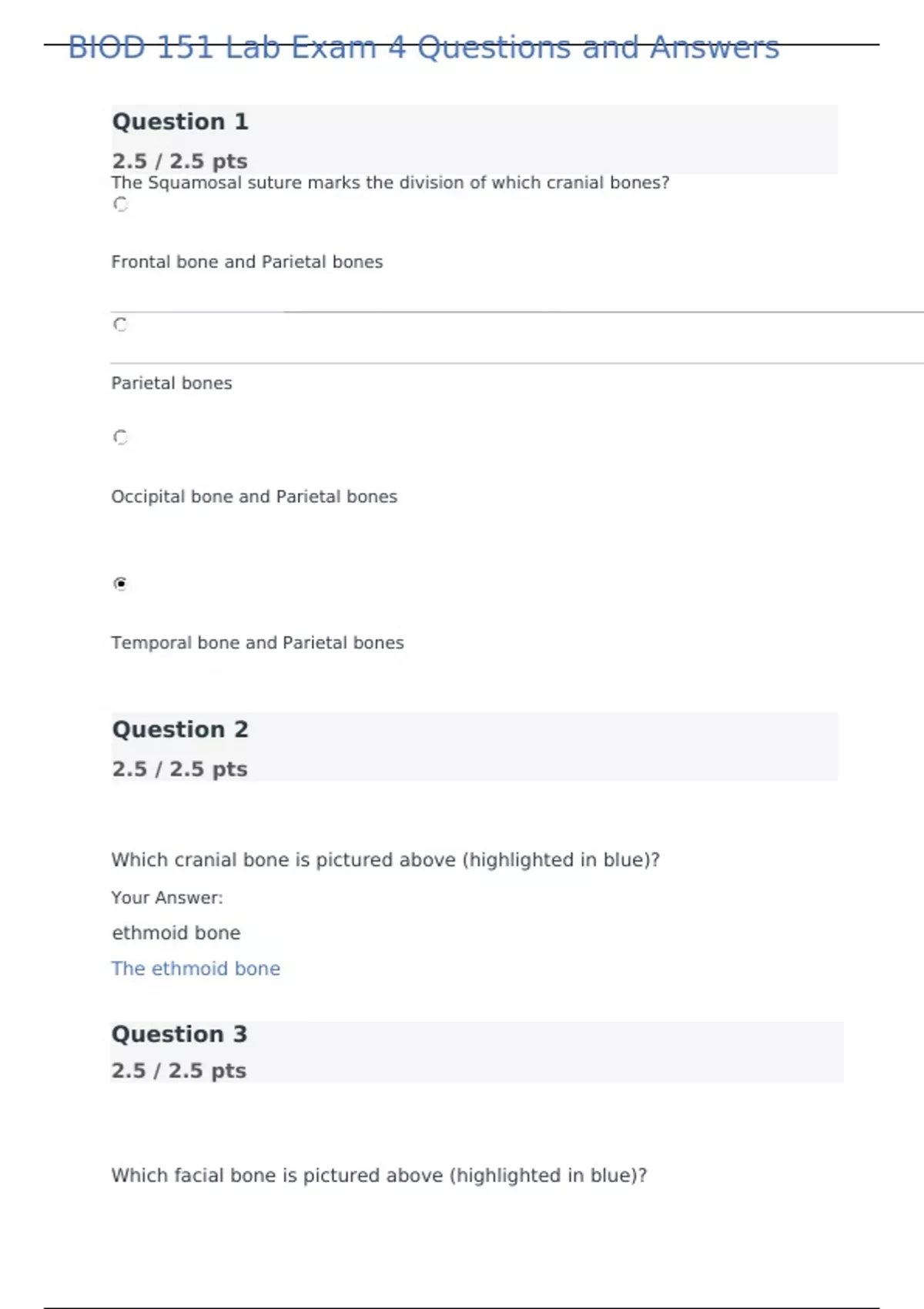Select the Frontal bone and Parietal bones radio button
Image resolution: width=924 pixels, height=1309 pixels.
coord(120,204)
